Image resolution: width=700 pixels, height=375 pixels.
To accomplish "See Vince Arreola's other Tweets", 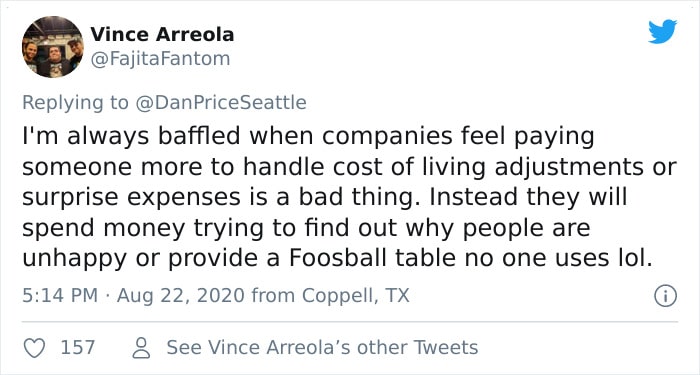I will point(322,347).
